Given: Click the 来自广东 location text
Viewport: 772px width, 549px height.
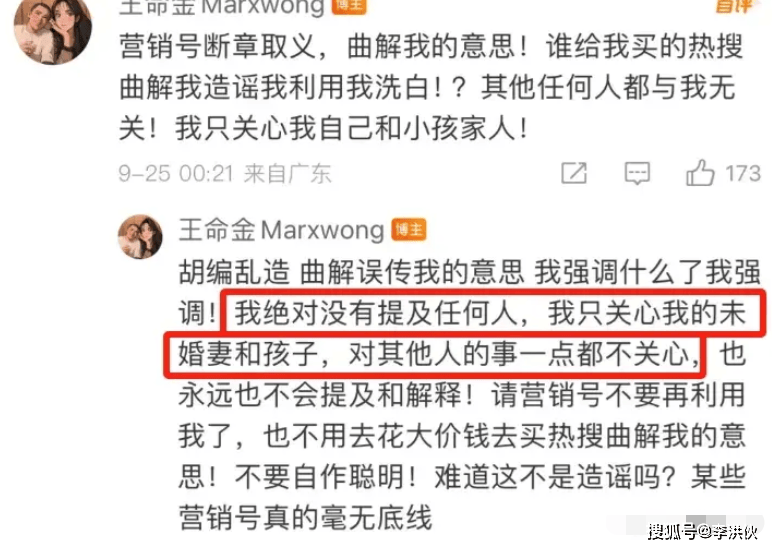Looking at the screenshot, I should point(288,173).
